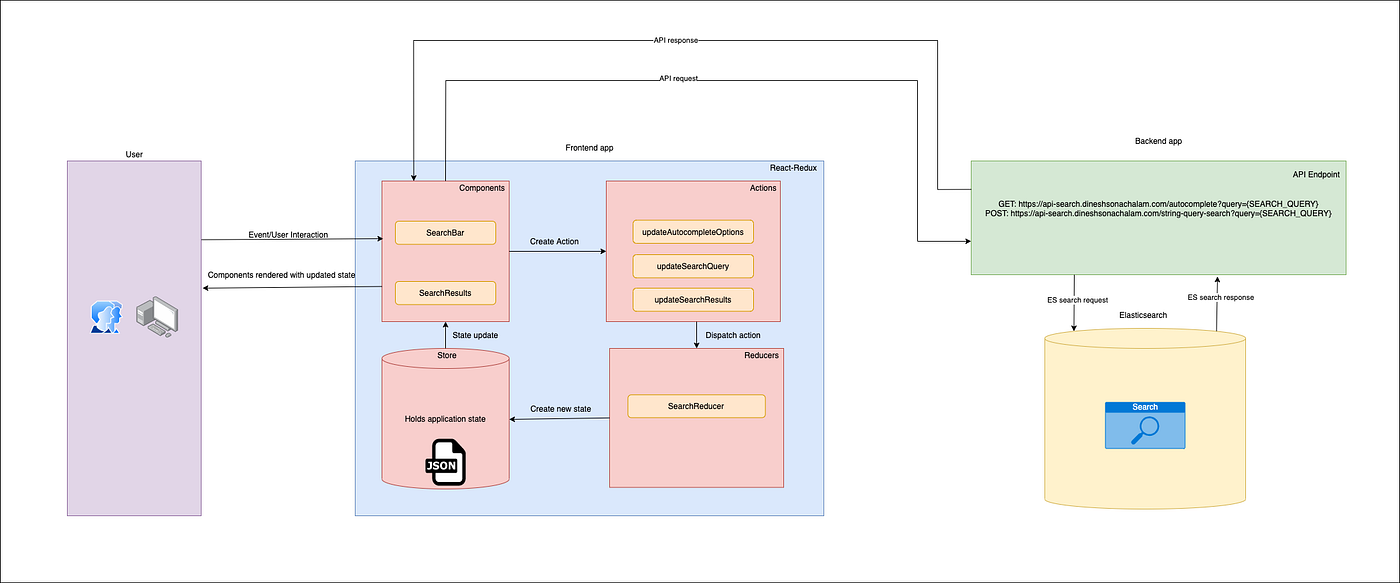Image resolution: width=1400 pixels, height=583 pixels.
Task: Click the 'React-Redux' label
Action: (793, 167)
